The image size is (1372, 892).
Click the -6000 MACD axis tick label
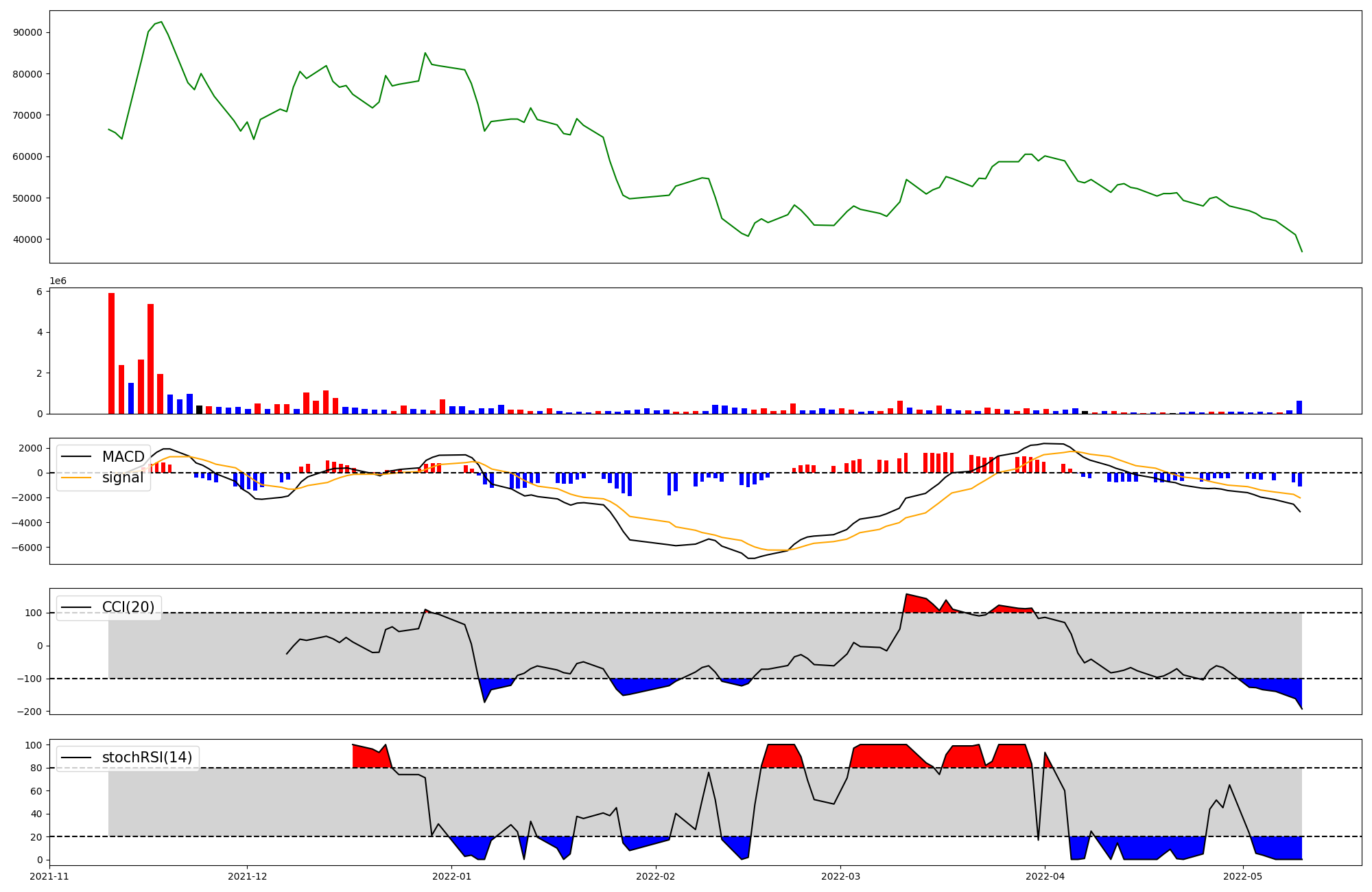(26, 548)
